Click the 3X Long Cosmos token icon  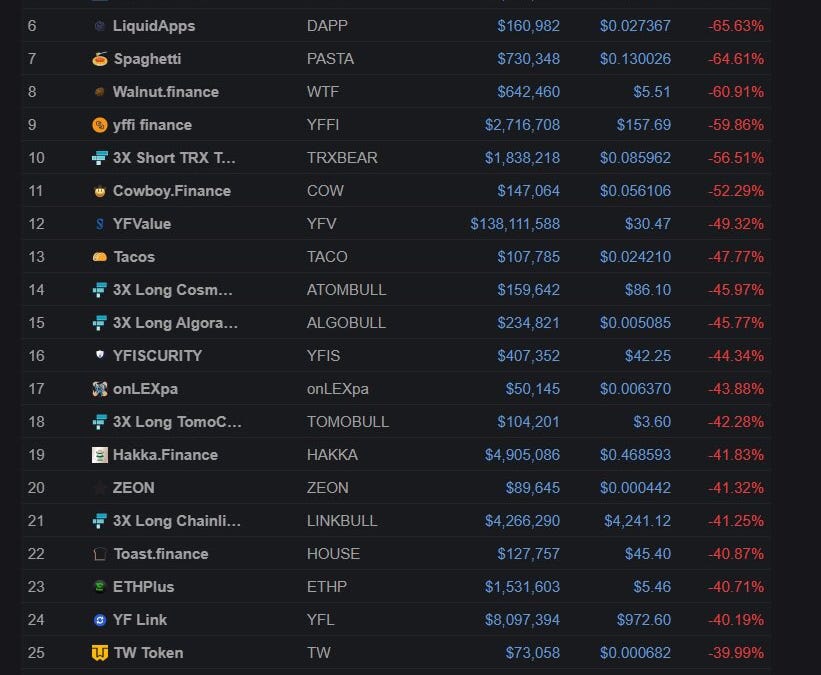[99, 290]
